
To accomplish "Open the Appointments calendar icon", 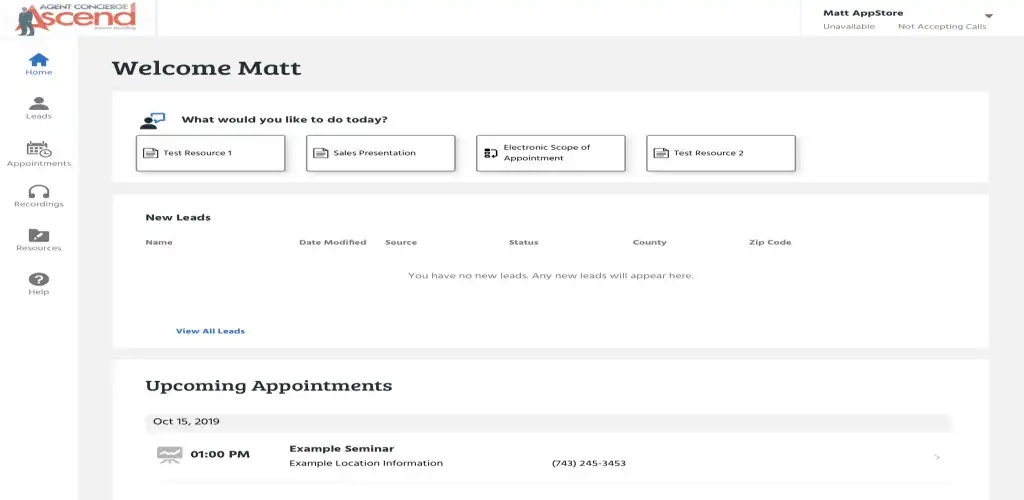I will [39, 148].
